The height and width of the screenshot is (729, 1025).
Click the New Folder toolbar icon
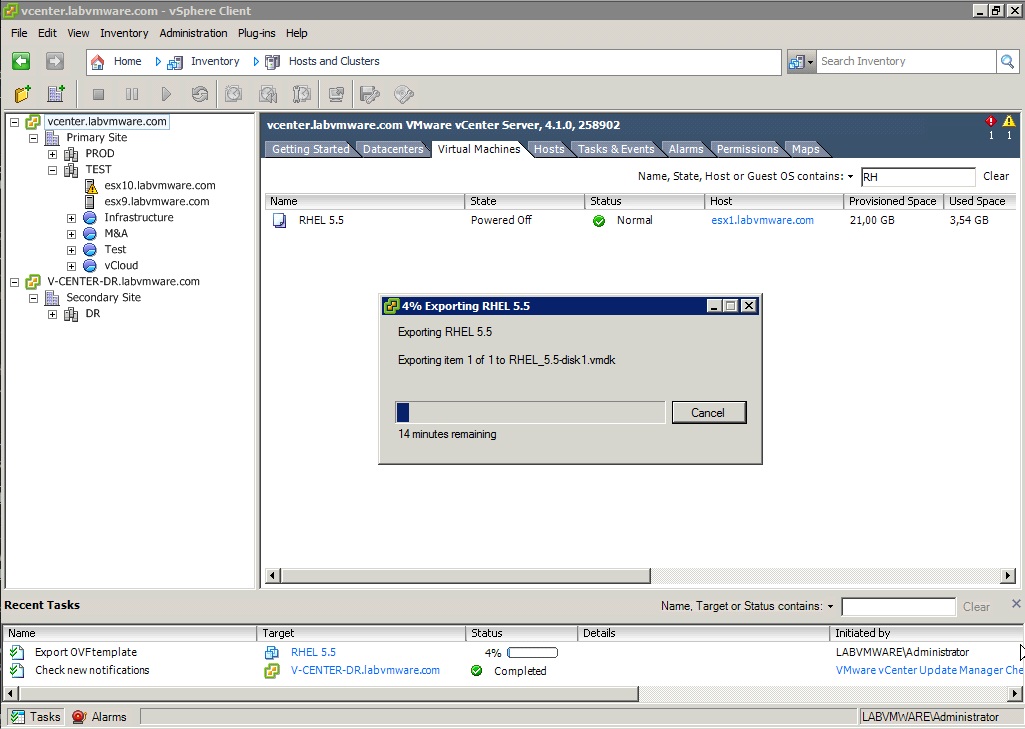click(23, 94)
